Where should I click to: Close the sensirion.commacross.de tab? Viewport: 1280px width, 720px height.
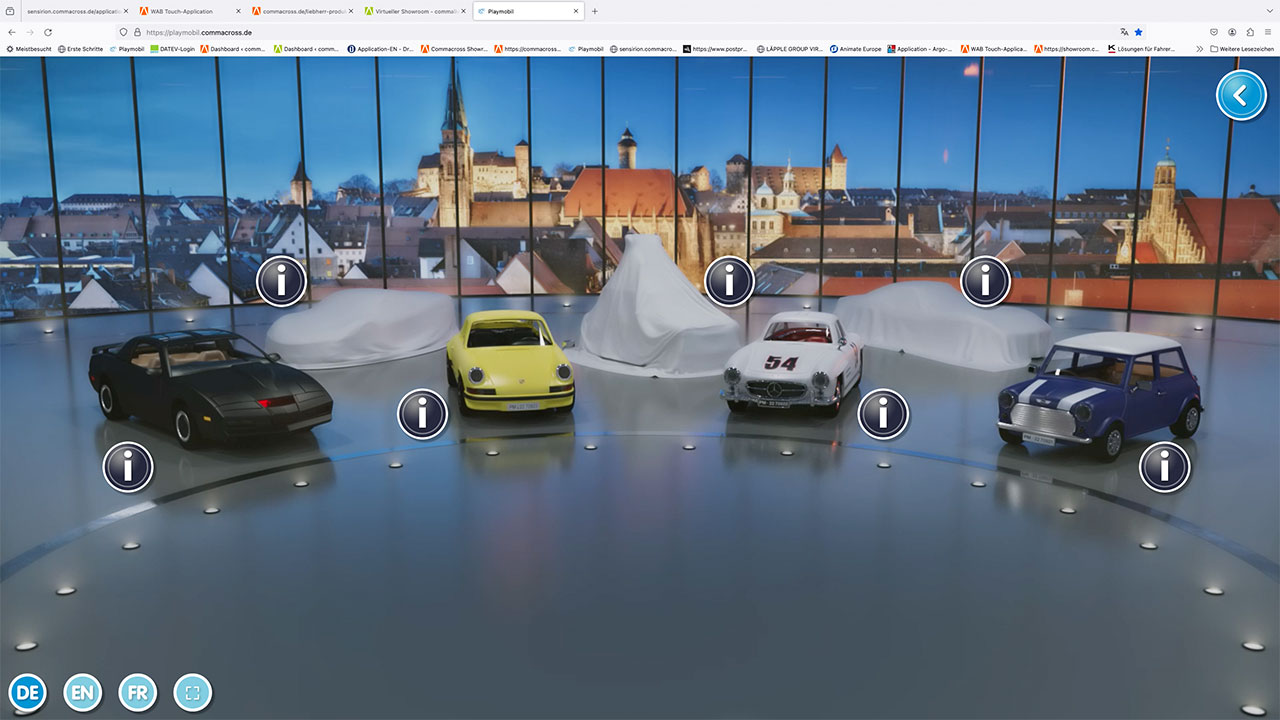coord(125,11)
